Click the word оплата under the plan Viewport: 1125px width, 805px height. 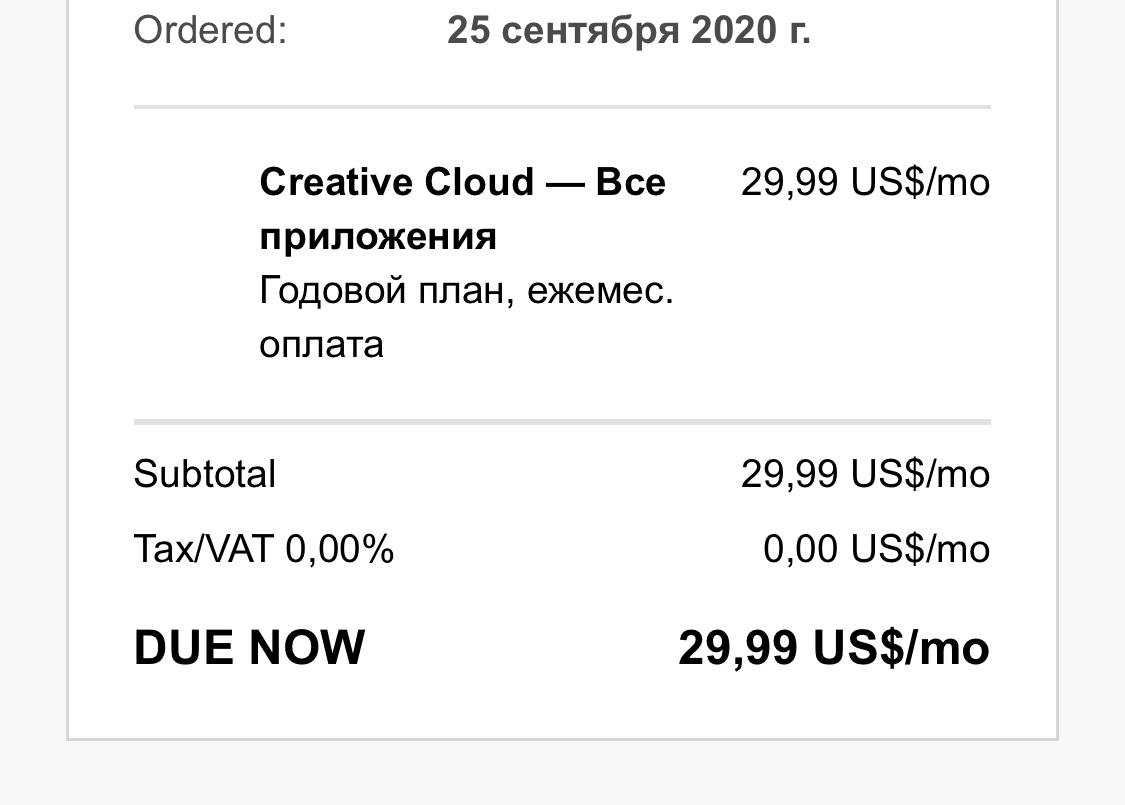coord(321,345)
